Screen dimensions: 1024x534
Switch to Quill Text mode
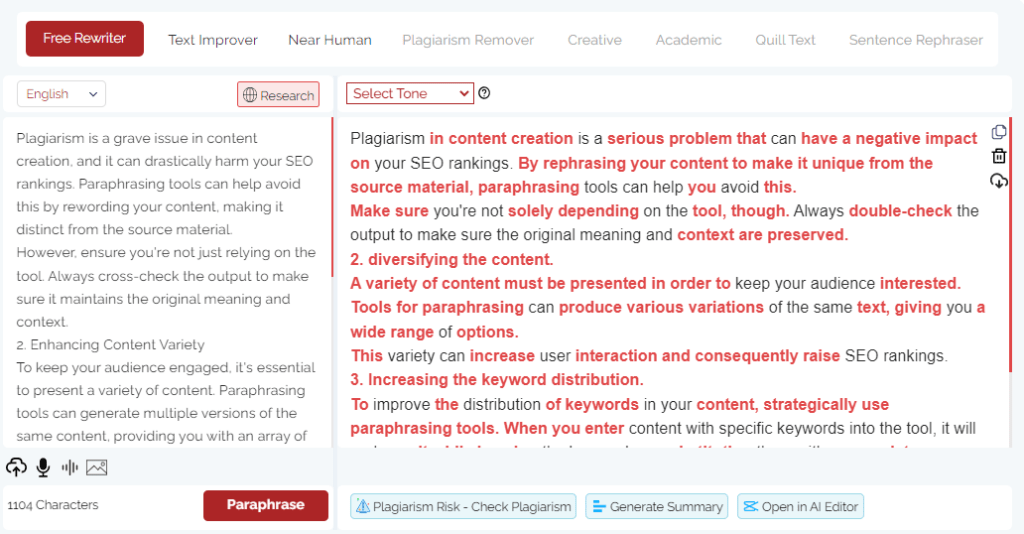785,40
